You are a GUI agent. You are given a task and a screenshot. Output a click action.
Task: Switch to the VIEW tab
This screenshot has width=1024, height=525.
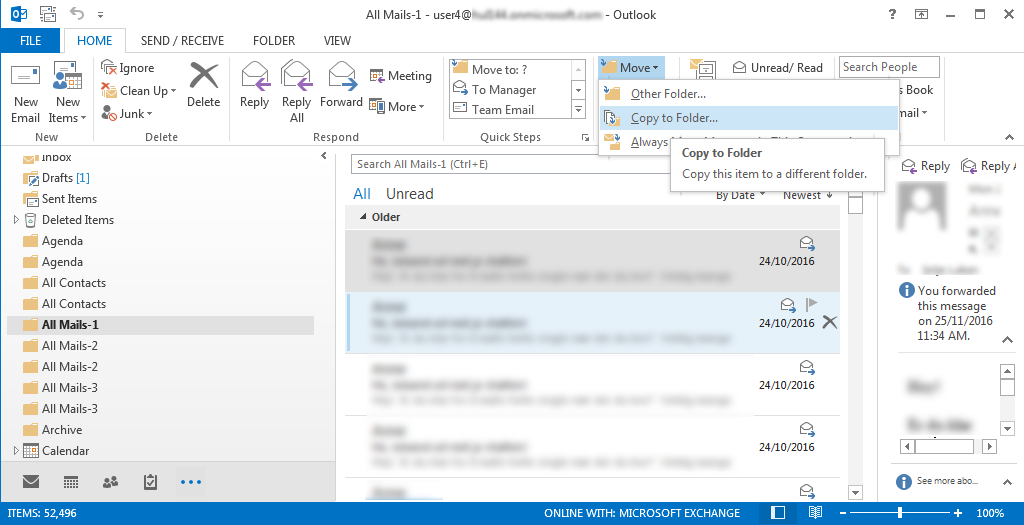(337, 40)
